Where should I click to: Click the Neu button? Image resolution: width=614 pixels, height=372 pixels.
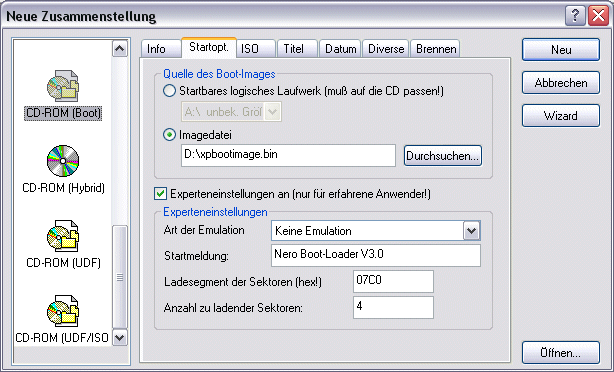pos(561,50)
